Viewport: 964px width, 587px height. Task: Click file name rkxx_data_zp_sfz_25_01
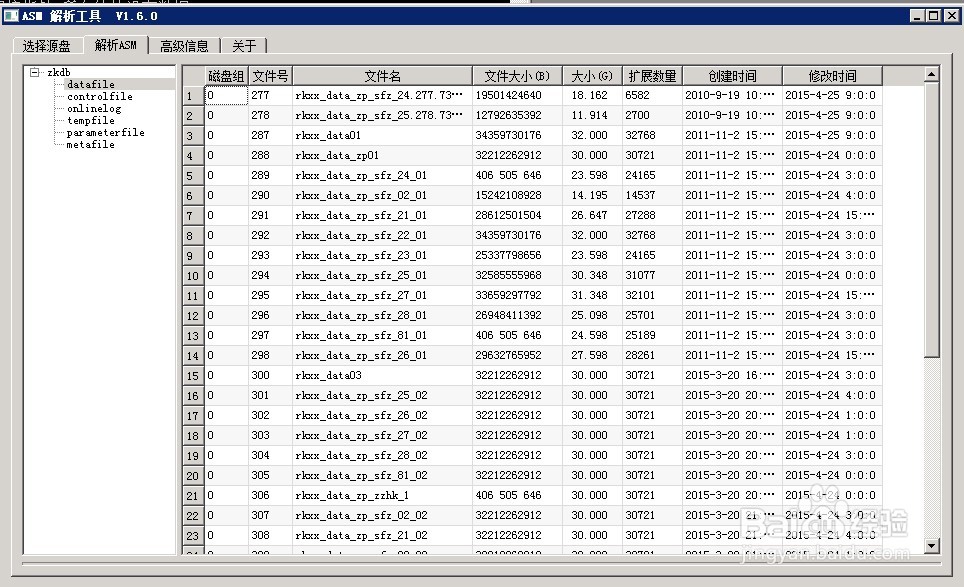click(361, 275)
